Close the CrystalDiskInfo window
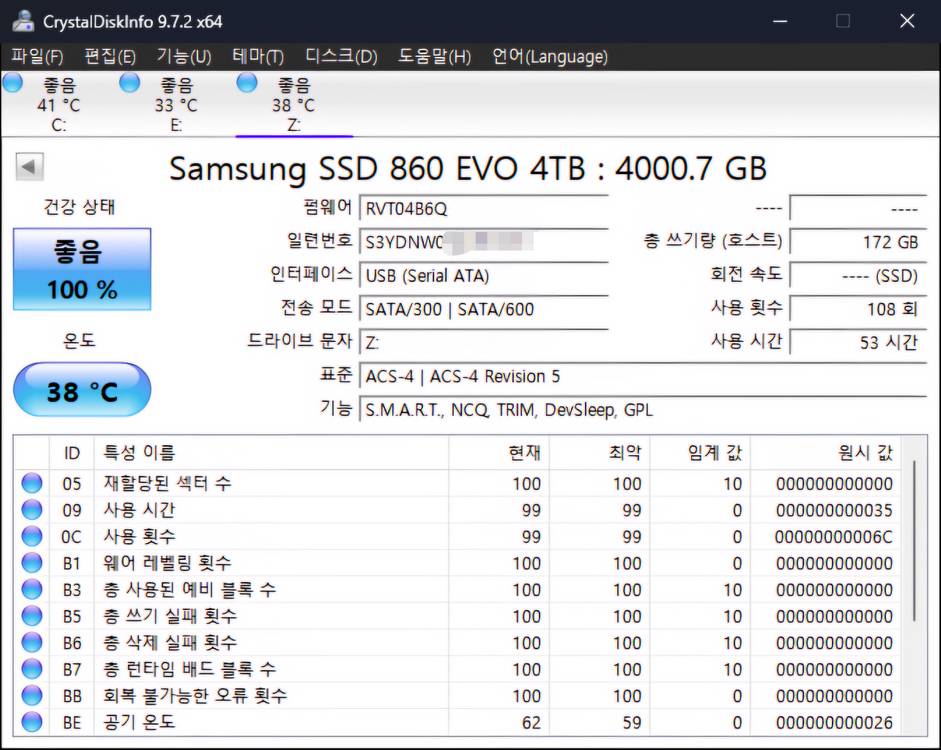 [907, 21]
